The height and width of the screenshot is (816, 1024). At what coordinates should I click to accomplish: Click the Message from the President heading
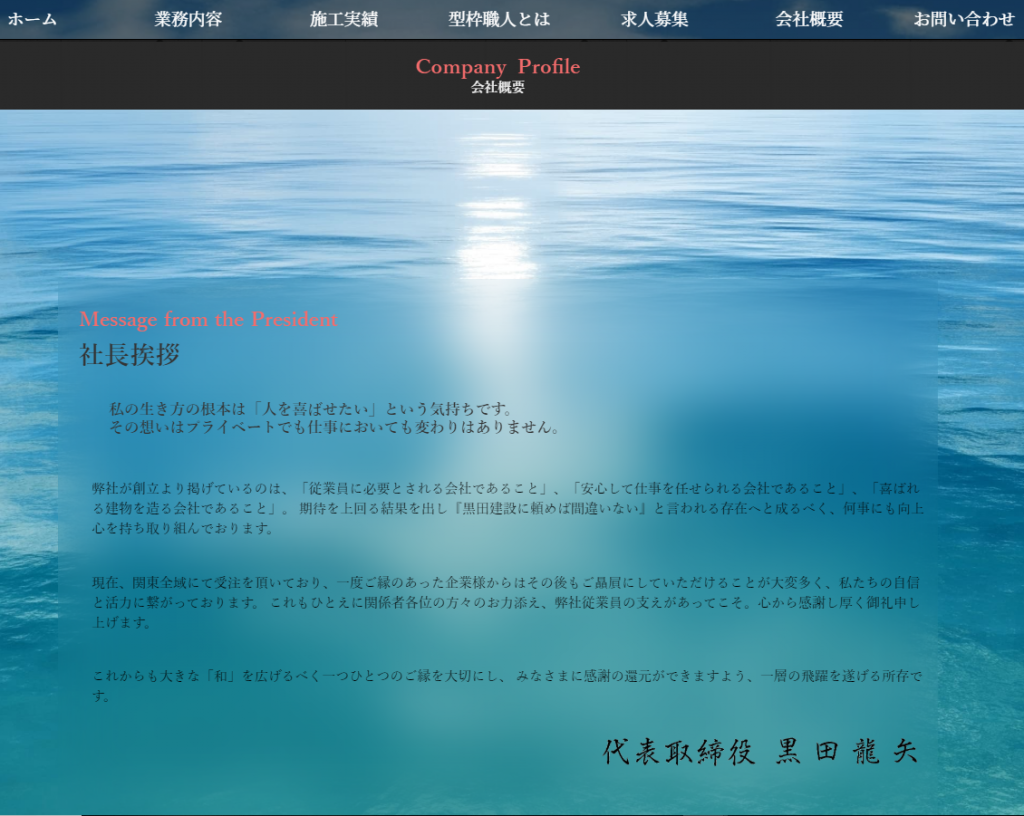click(208, 319)
